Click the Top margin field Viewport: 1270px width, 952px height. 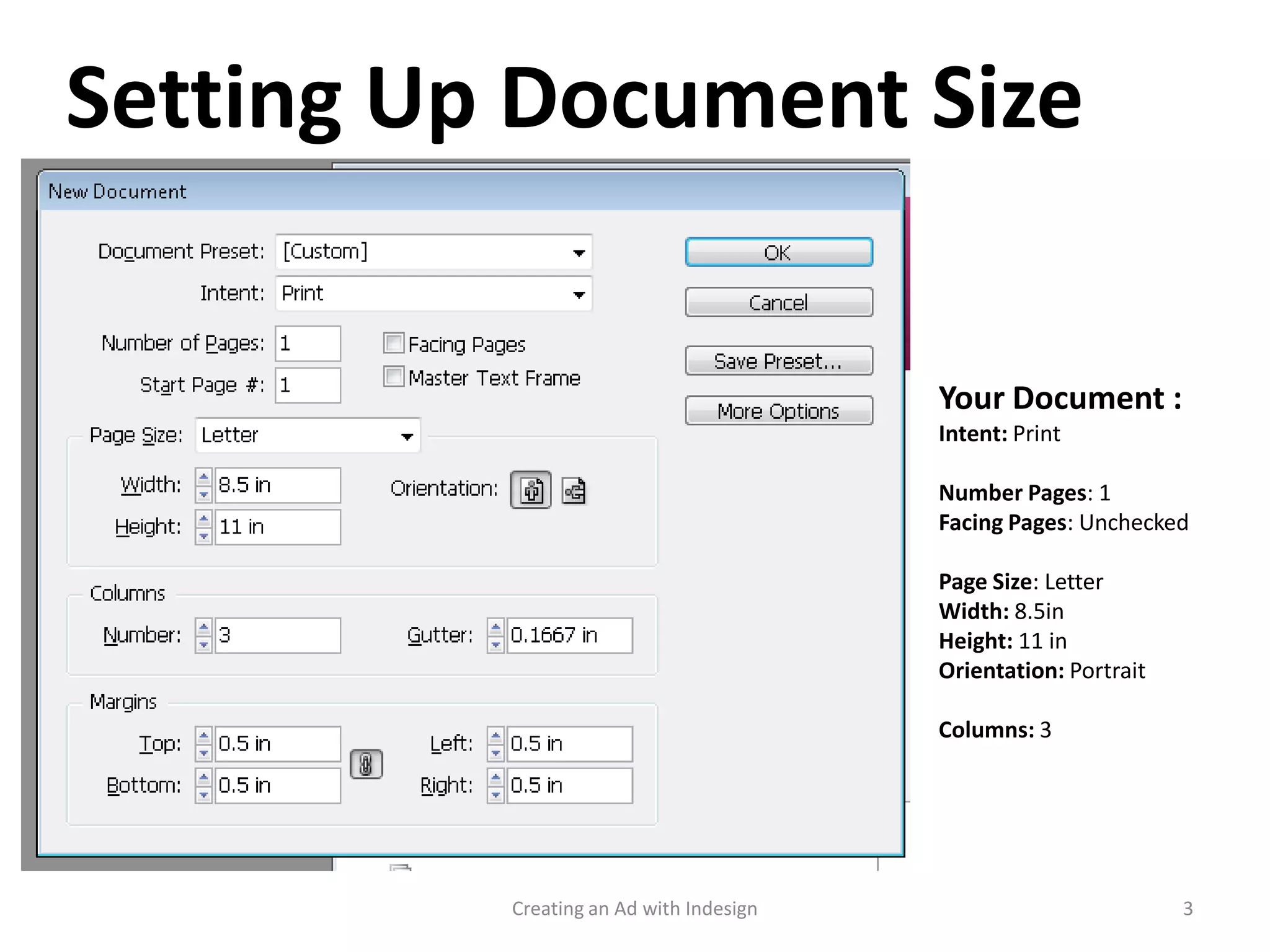tap(277, 744)
